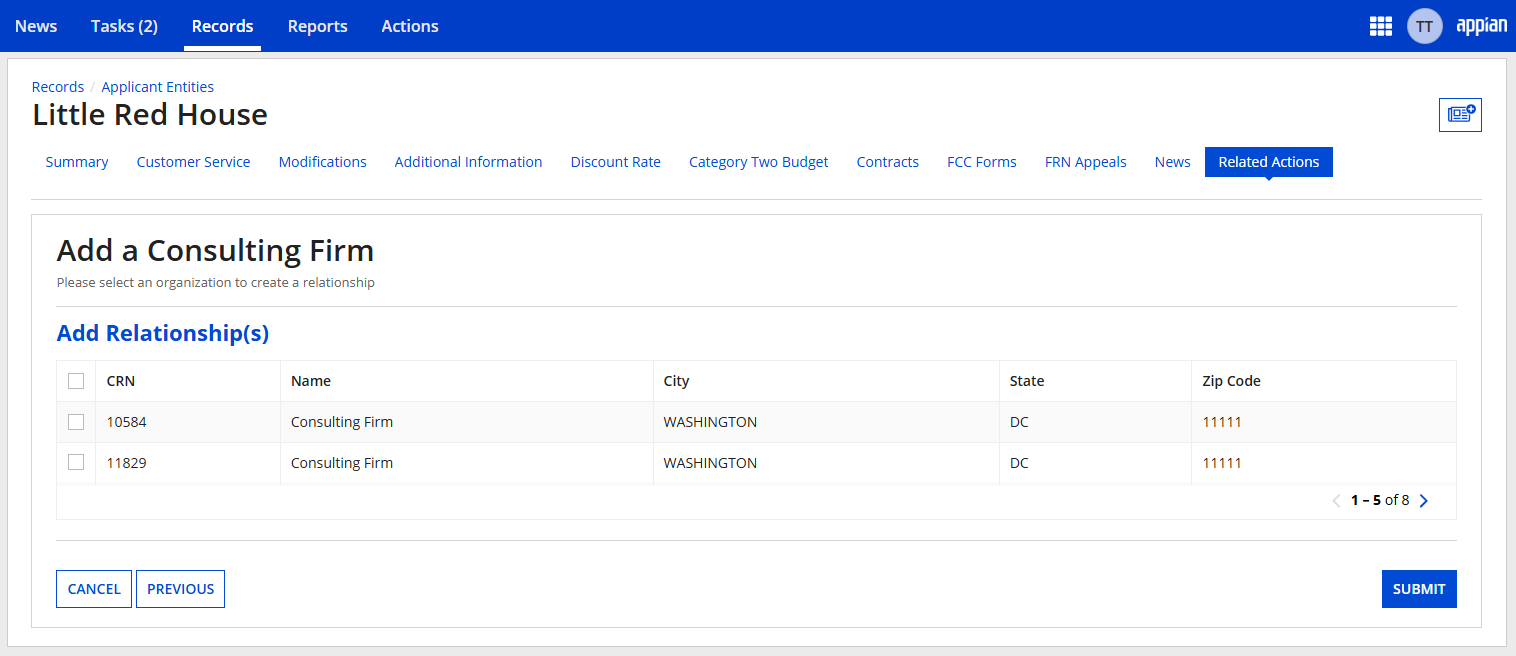Image resolution: width=1516 pixels, height=656 pixels.
Task: Open the Discount Rate tab
Action: [615, 162]
